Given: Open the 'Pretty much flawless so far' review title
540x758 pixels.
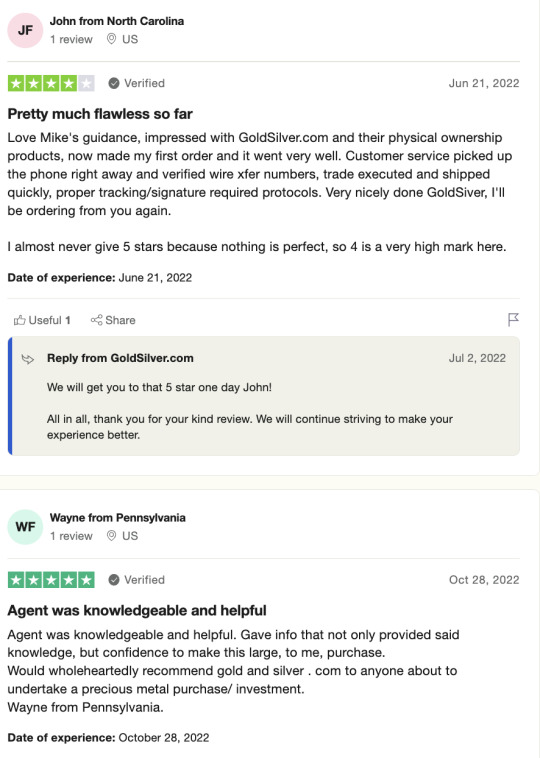Looking at the screenshot, I should pos(100,114).
